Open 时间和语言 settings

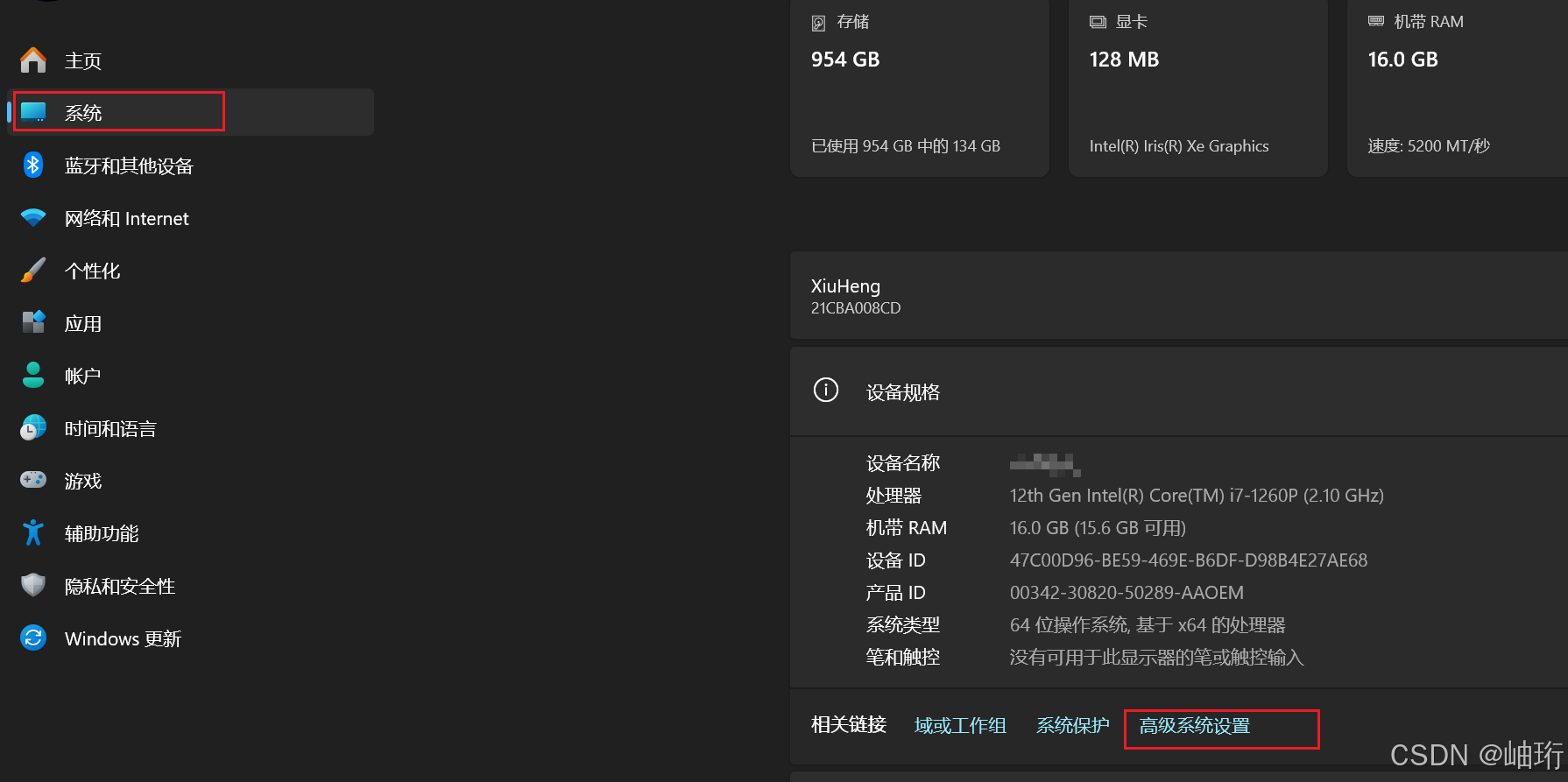[190, 428]
